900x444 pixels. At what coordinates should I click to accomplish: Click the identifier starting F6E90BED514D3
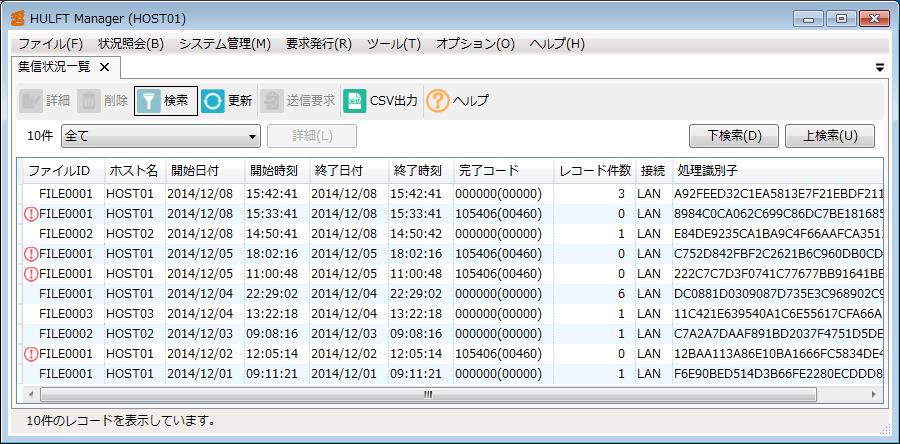[778, 374]
